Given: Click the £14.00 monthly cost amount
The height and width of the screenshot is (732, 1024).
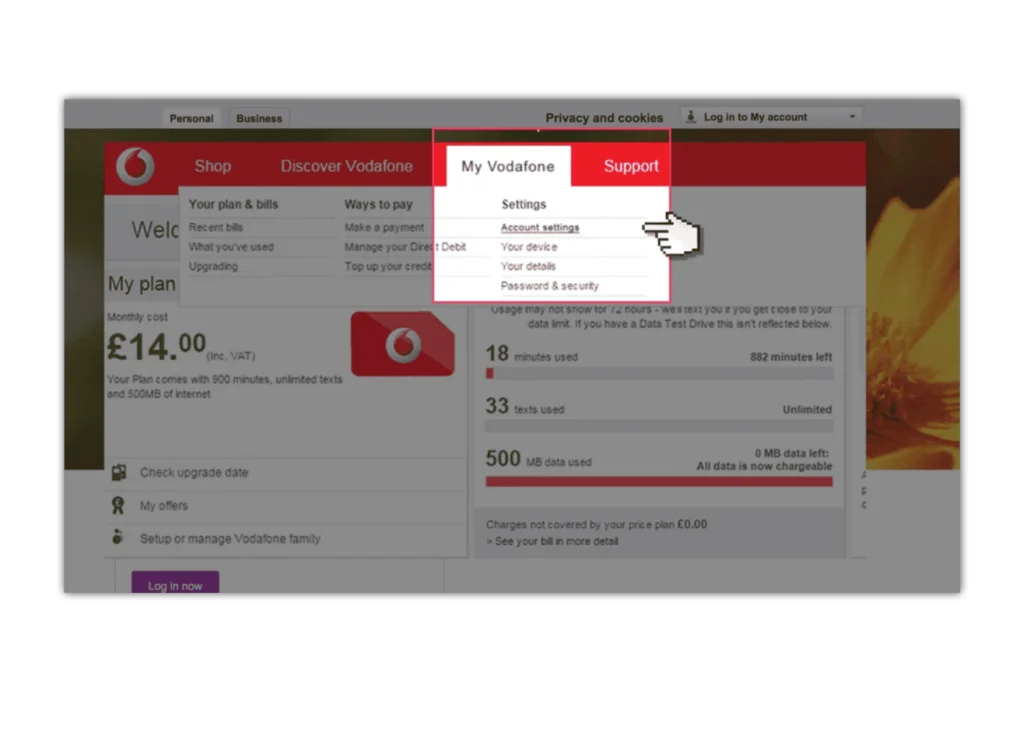Looking at the screenshot, I should tap(157, 346).
